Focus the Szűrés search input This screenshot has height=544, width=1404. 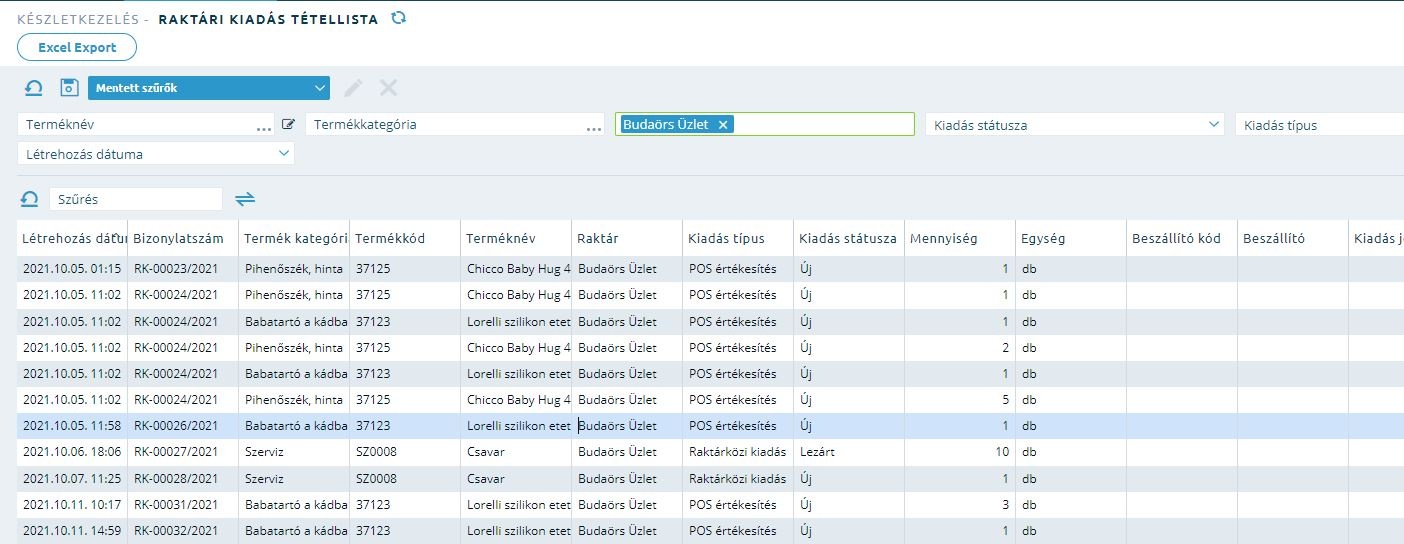135,199
